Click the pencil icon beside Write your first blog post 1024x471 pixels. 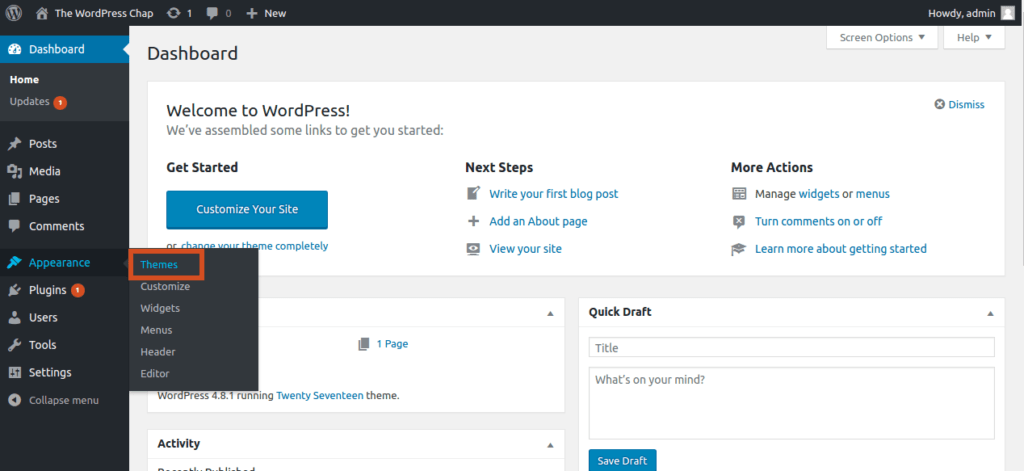[473, 193]
